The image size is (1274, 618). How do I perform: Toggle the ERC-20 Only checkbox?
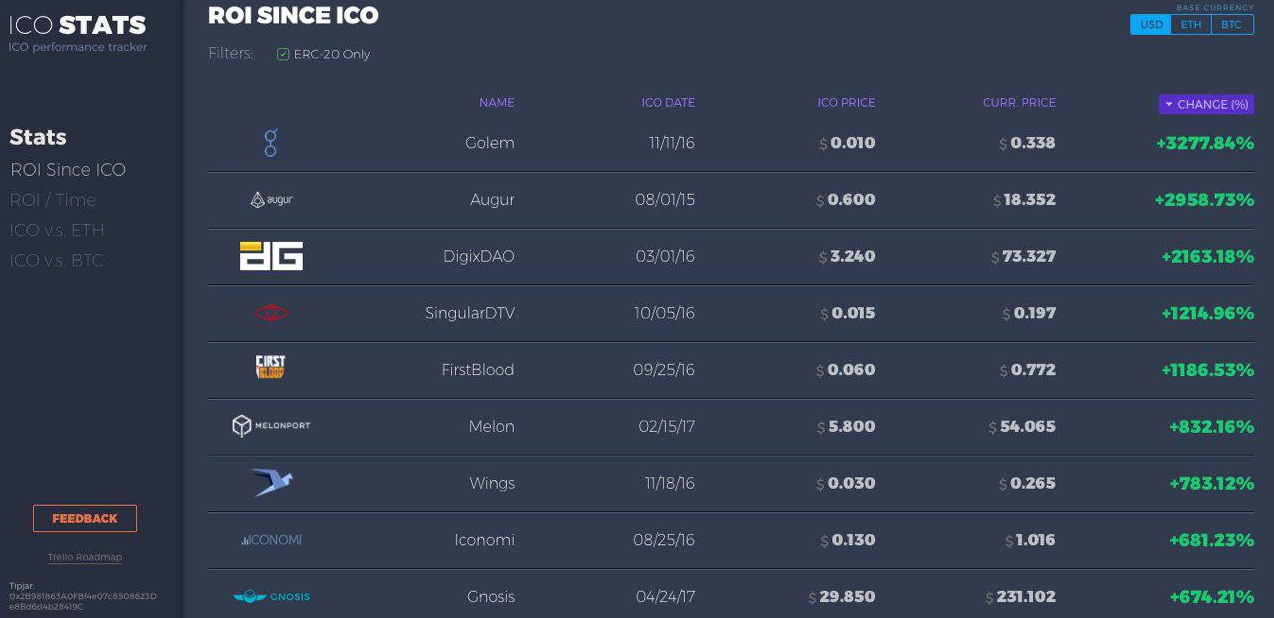[283, 54]
